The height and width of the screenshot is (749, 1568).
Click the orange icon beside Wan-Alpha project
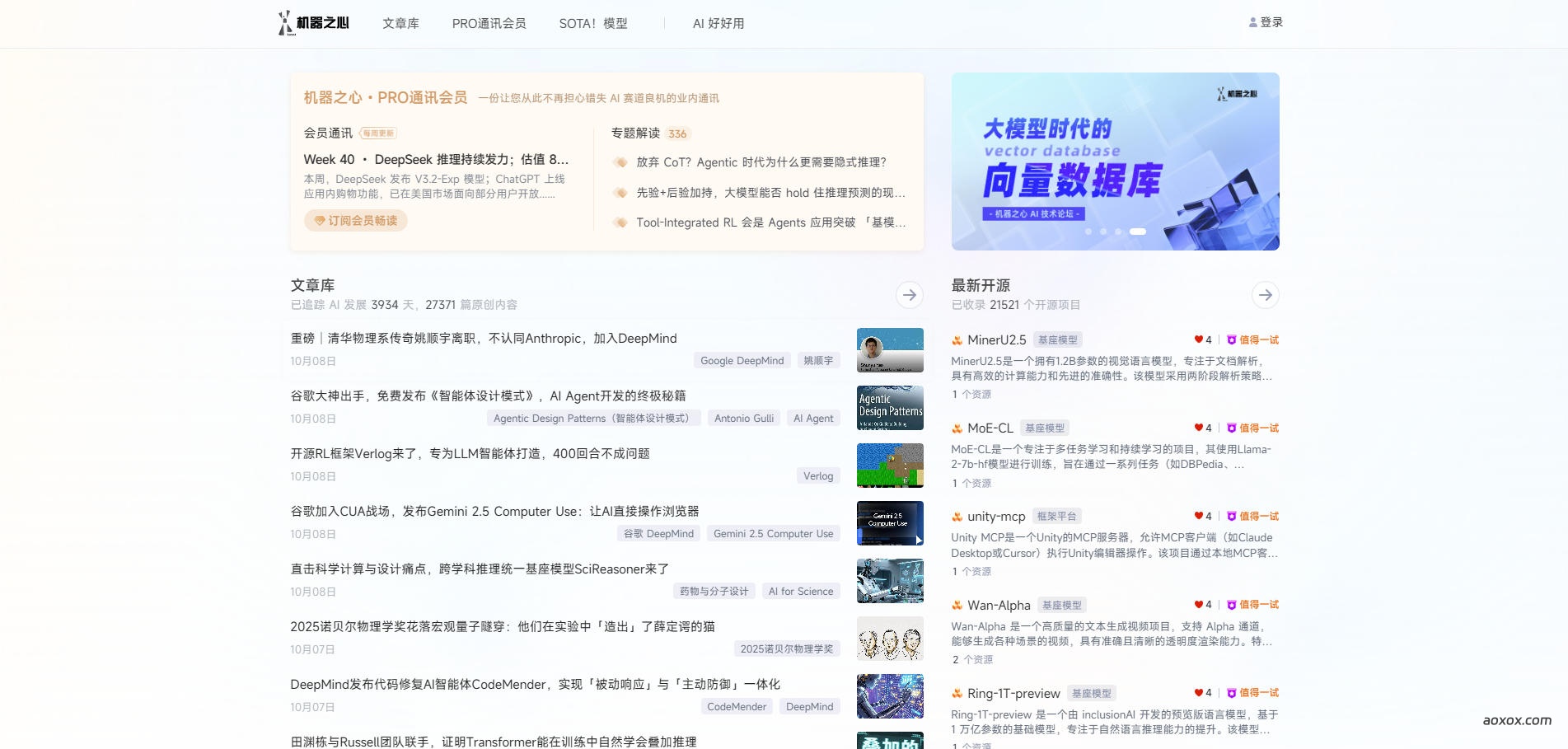pos(957,606)
